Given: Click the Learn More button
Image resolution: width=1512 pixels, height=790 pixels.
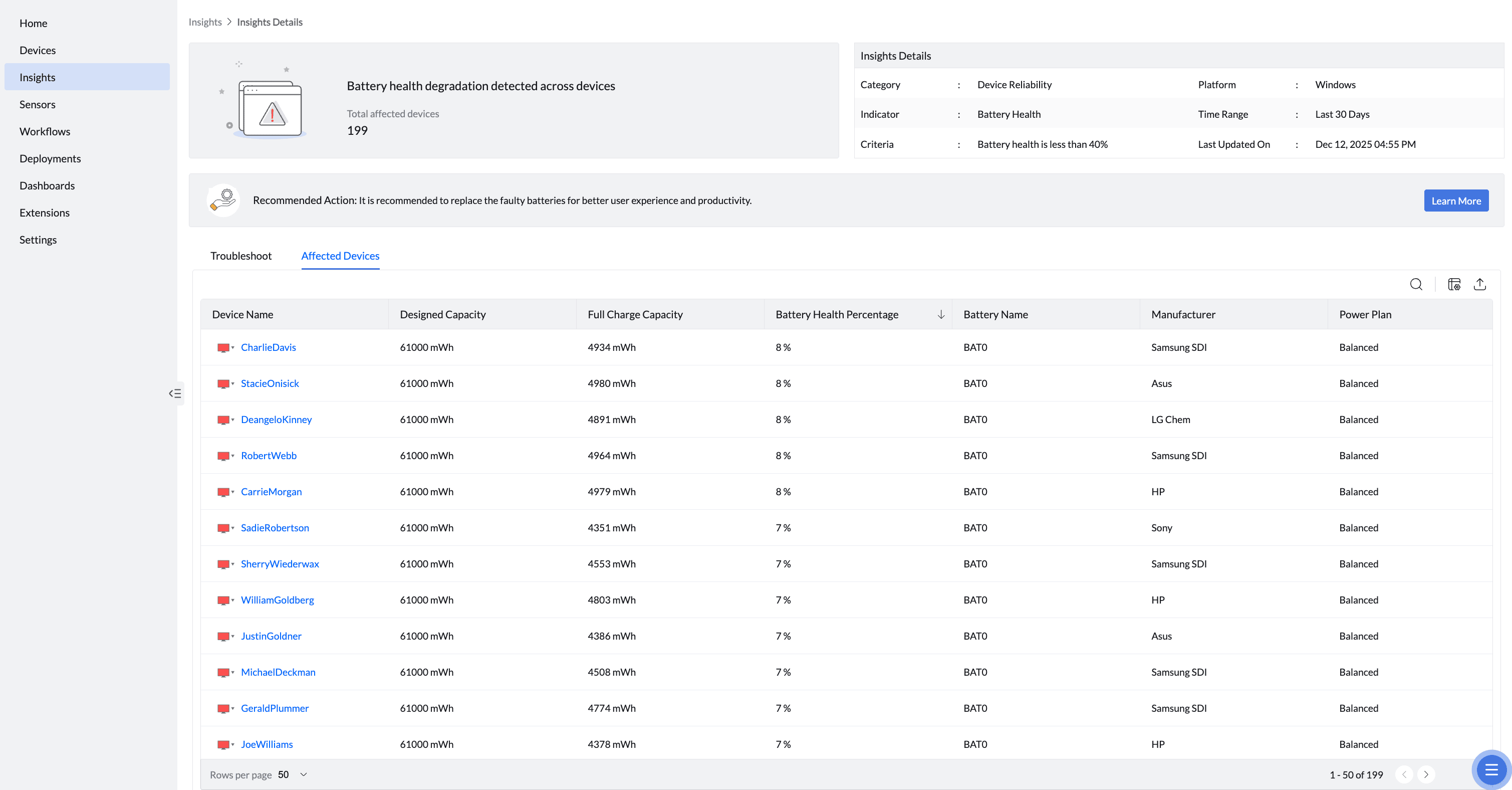Looking at the screenshot, I should click(x=1456, y=201).
